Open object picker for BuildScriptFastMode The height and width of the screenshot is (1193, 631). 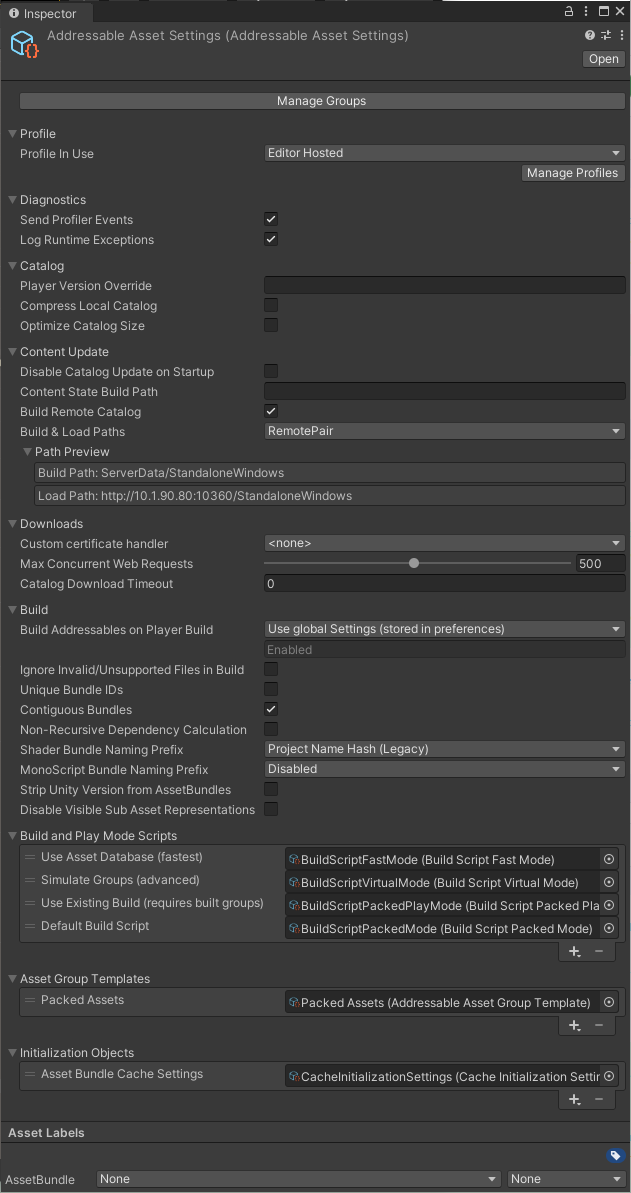click(x=608, y=859)
